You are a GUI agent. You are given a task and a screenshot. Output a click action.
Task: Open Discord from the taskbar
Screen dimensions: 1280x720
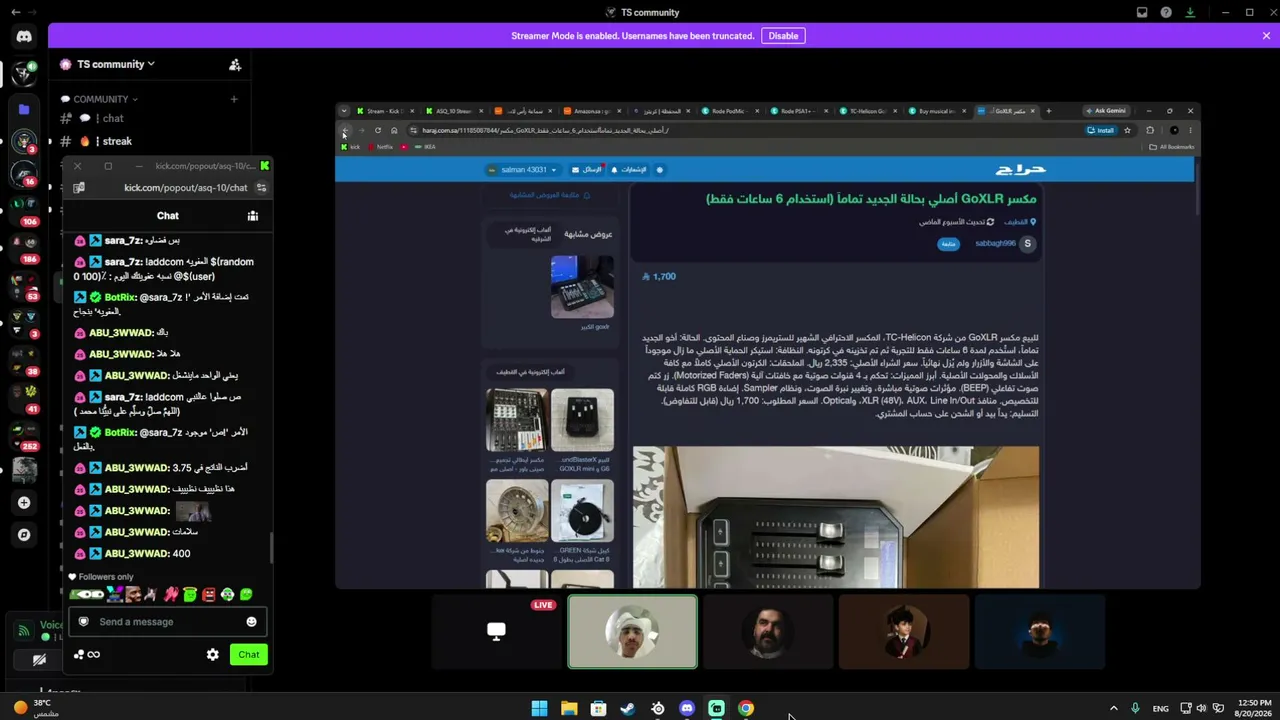687,708
